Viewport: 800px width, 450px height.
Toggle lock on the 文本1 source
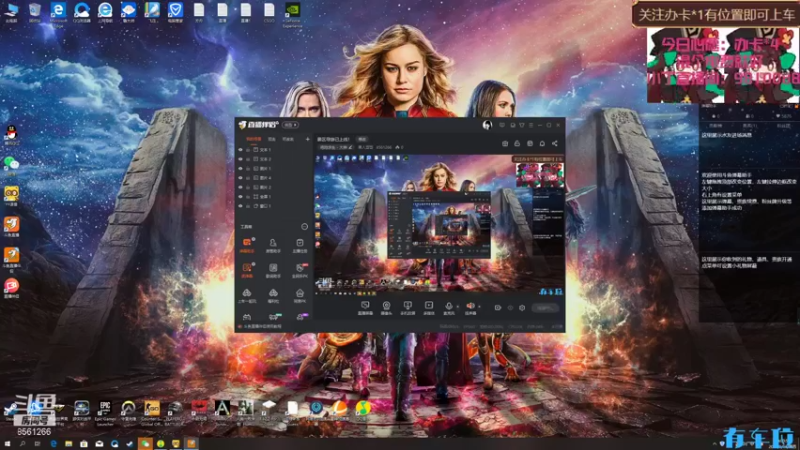pos(248,150)
